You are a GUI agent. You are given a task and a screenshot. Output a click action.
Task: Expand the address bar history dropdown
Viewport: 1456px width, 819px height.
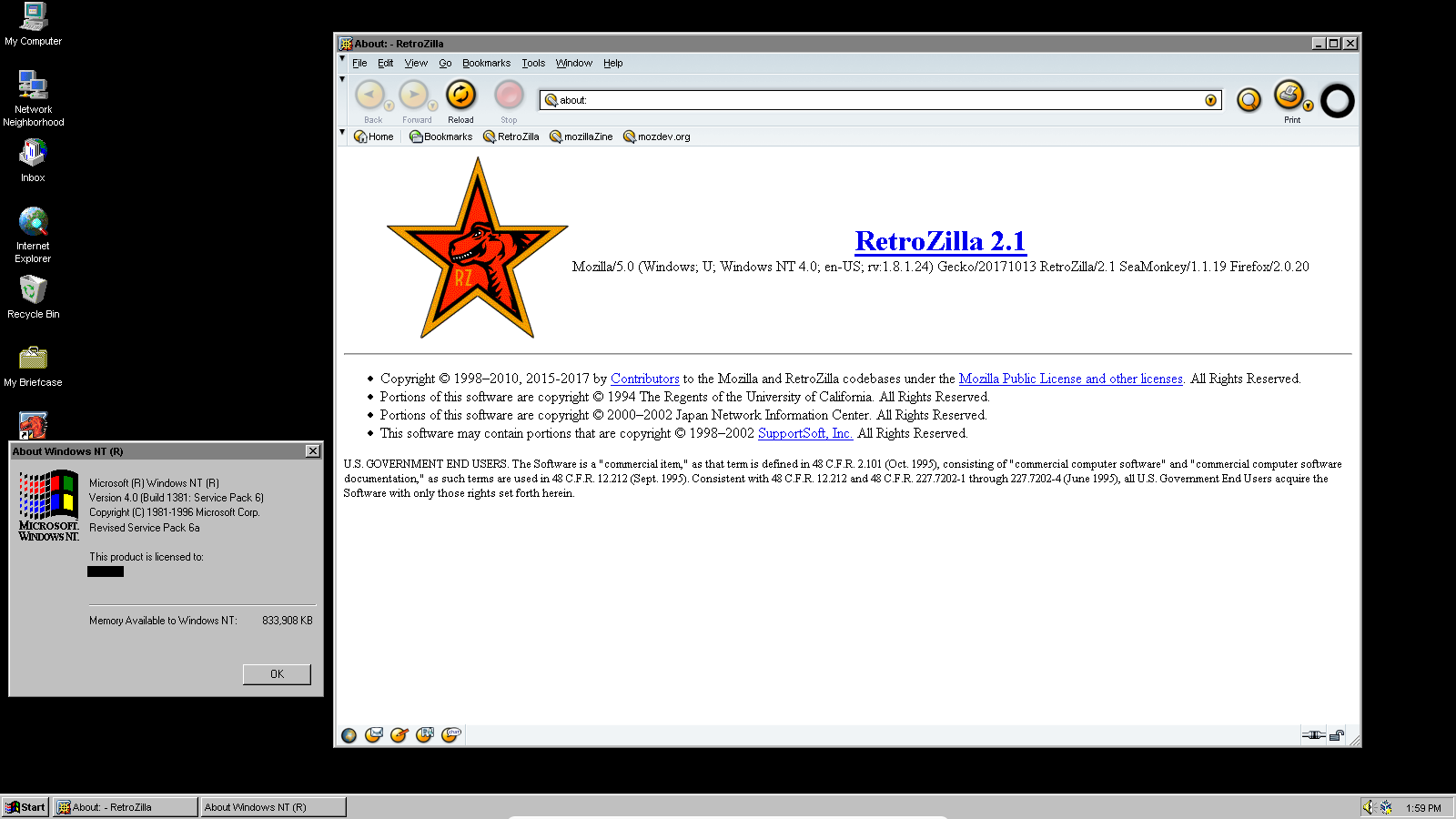[1210, 100]
